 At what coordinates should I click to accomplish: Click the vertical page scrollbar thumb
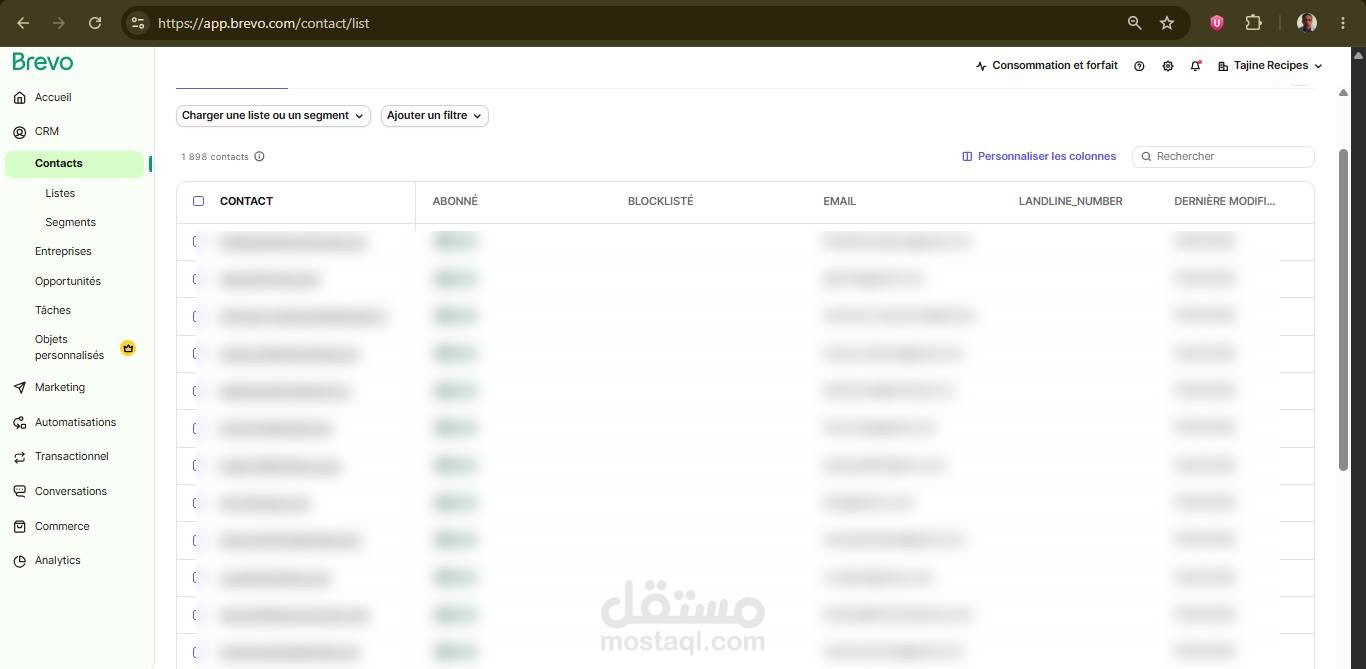1343,310
